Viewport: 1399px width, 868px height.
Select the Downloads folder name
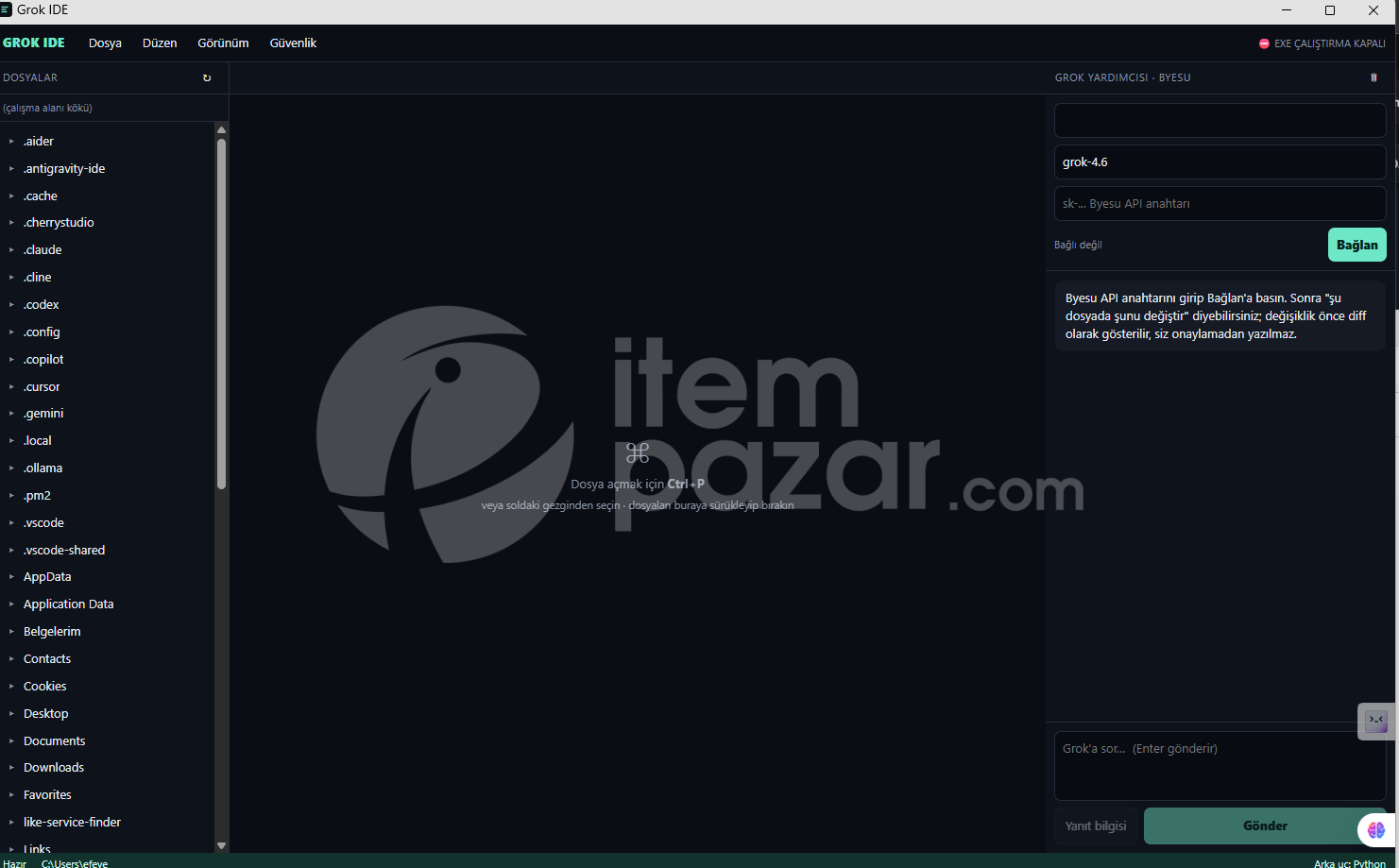(x=54, y=768)
